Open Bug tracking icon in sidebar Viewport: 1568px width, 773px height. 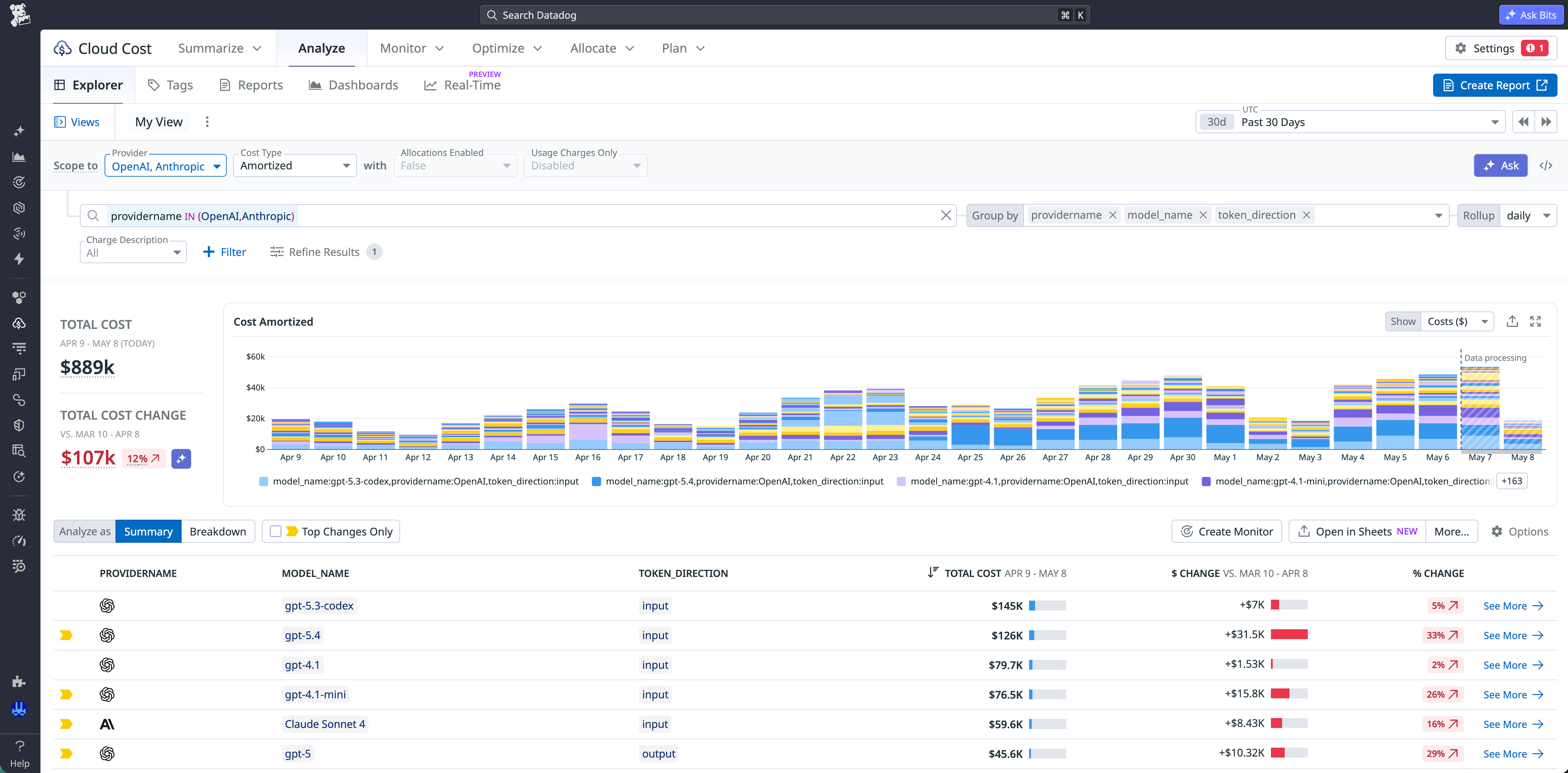[x=19, y=515]
